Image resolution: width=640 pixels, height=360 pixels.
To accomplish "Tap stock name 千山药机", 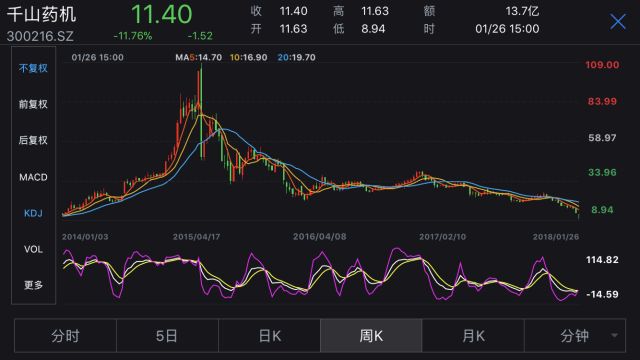I will 41,14.
